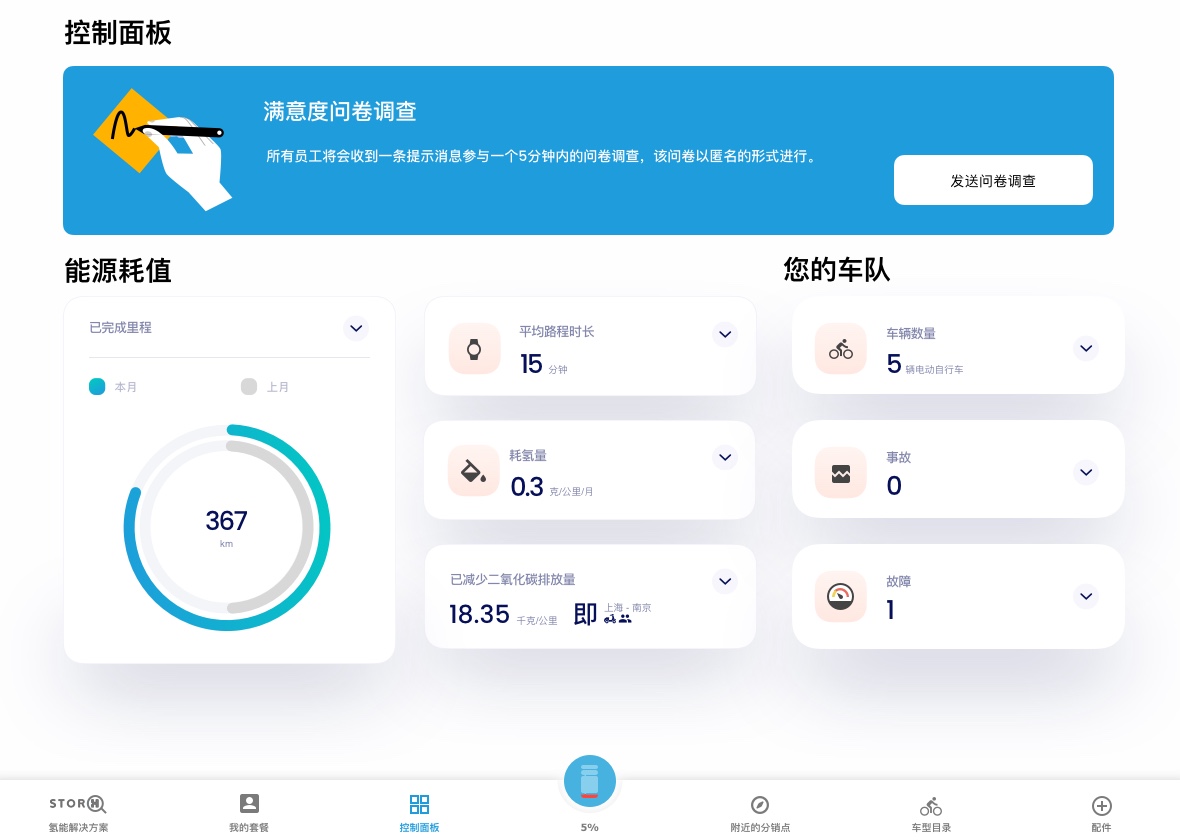Go to 氢能解决方案 via the STORH logo
This screenshot has width=1180, height=840.
[x=78, y=805]
